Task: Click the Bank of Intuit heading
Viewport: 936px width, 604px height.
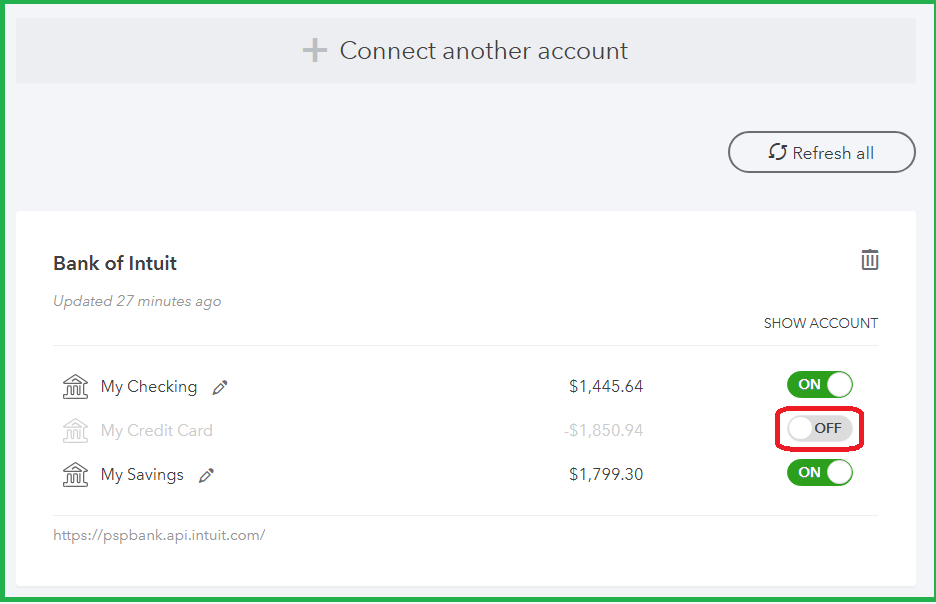Action: (x=115, y=263)
